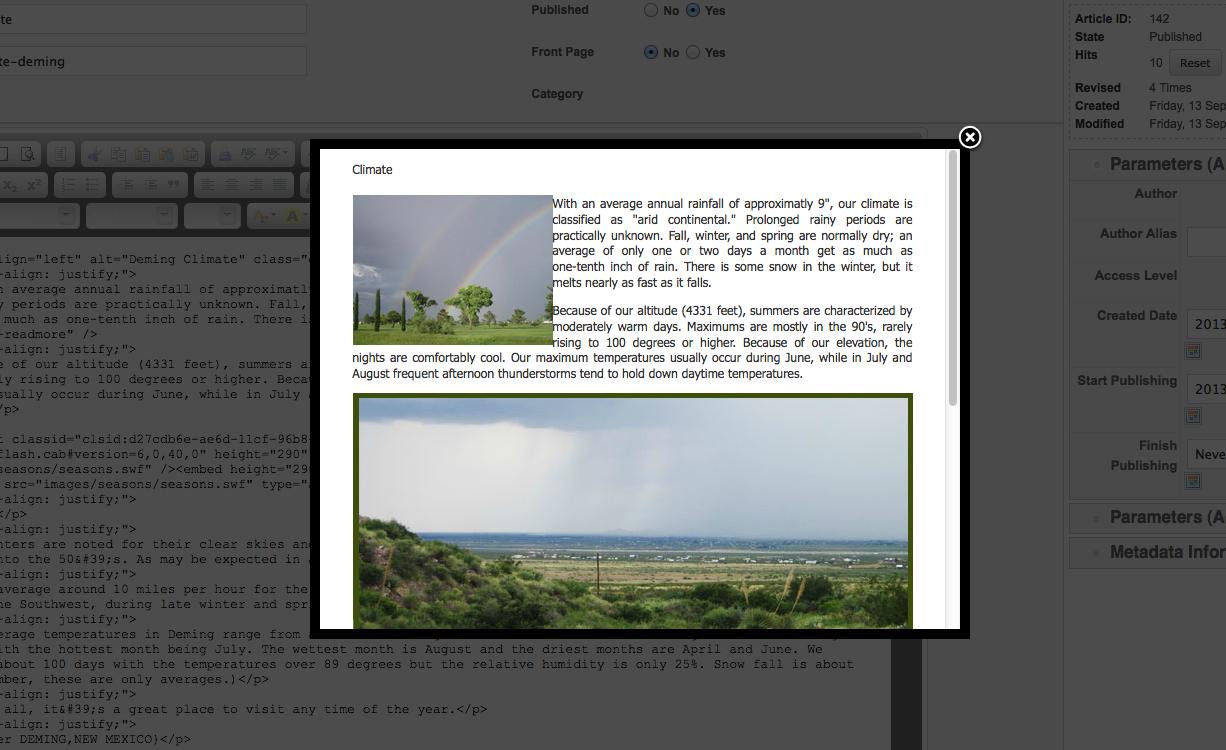1226x750 pixels.
Task: Reset the article hits counter
Action: pos(1194,63)
